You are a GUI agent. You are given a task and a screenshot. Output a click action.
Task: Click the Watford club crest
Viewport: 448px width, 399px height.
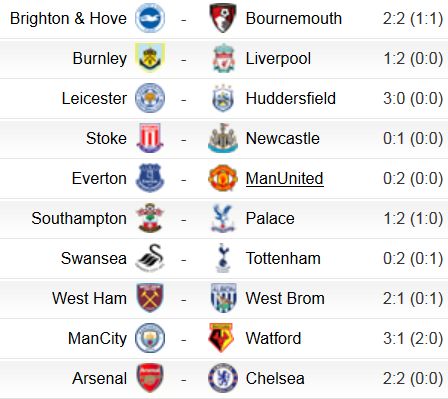tap(221, 338)
